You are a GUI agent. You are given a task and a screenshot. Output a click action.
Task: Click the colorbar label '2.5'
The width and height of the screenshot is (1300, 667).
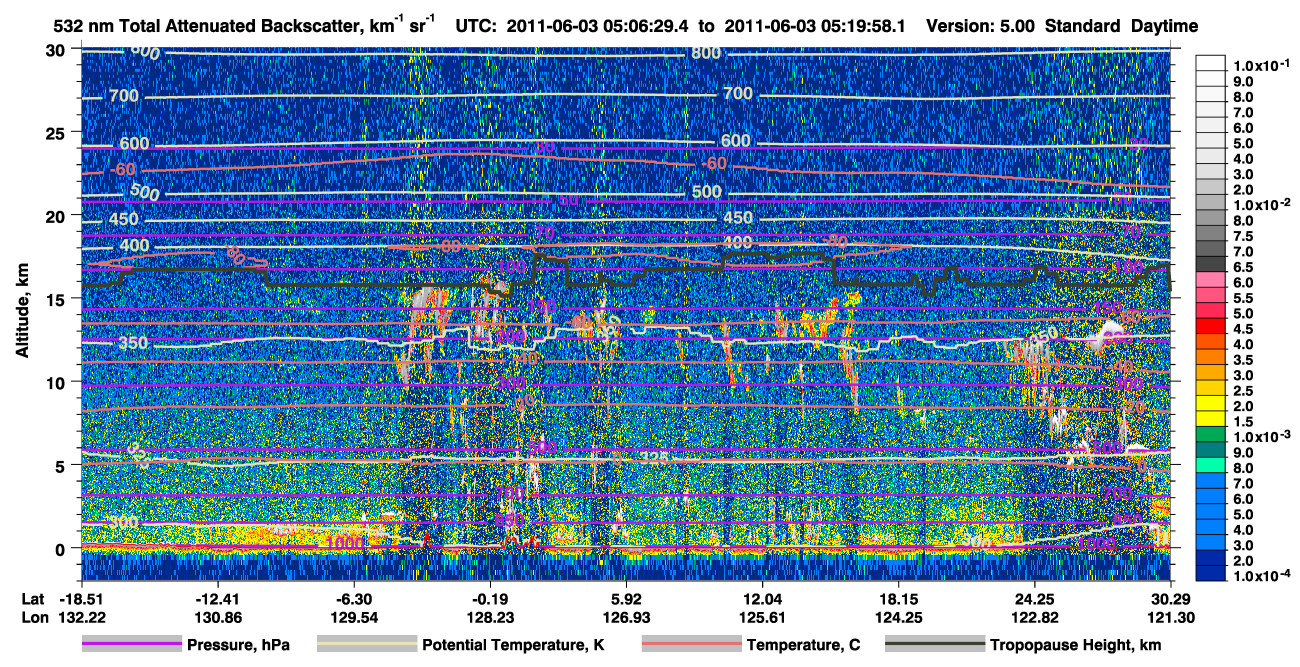pos(1243,391)
